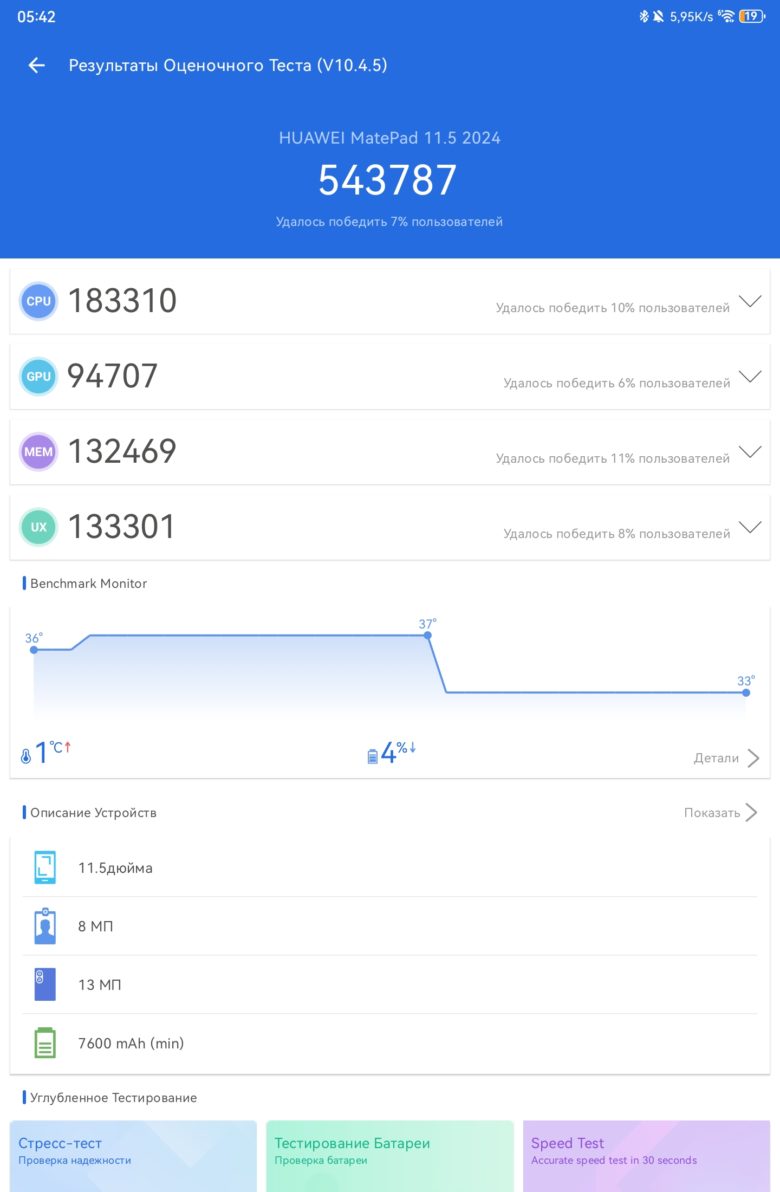Image resolution: width=780 pixels, height=1192 pixels.
Task: Tap the battery icon beside 7600 mAh
Action: (x=45, y=1043)
